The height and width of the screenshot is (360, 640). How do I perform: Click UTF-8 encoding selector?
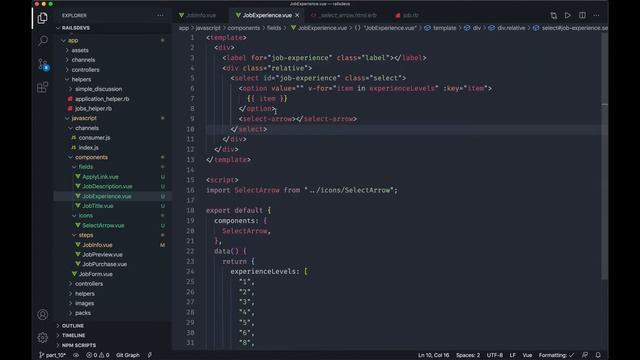[495, 355]
